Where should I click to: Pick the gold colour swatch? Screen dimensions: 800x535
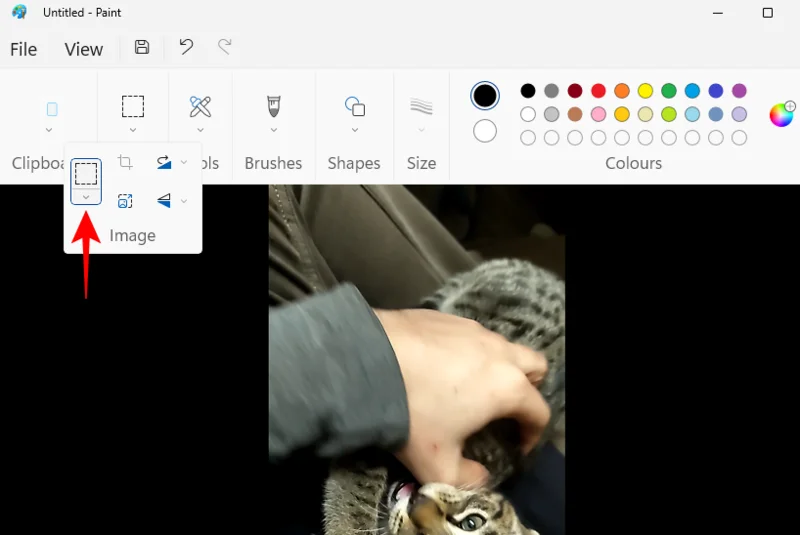[622, 114]
